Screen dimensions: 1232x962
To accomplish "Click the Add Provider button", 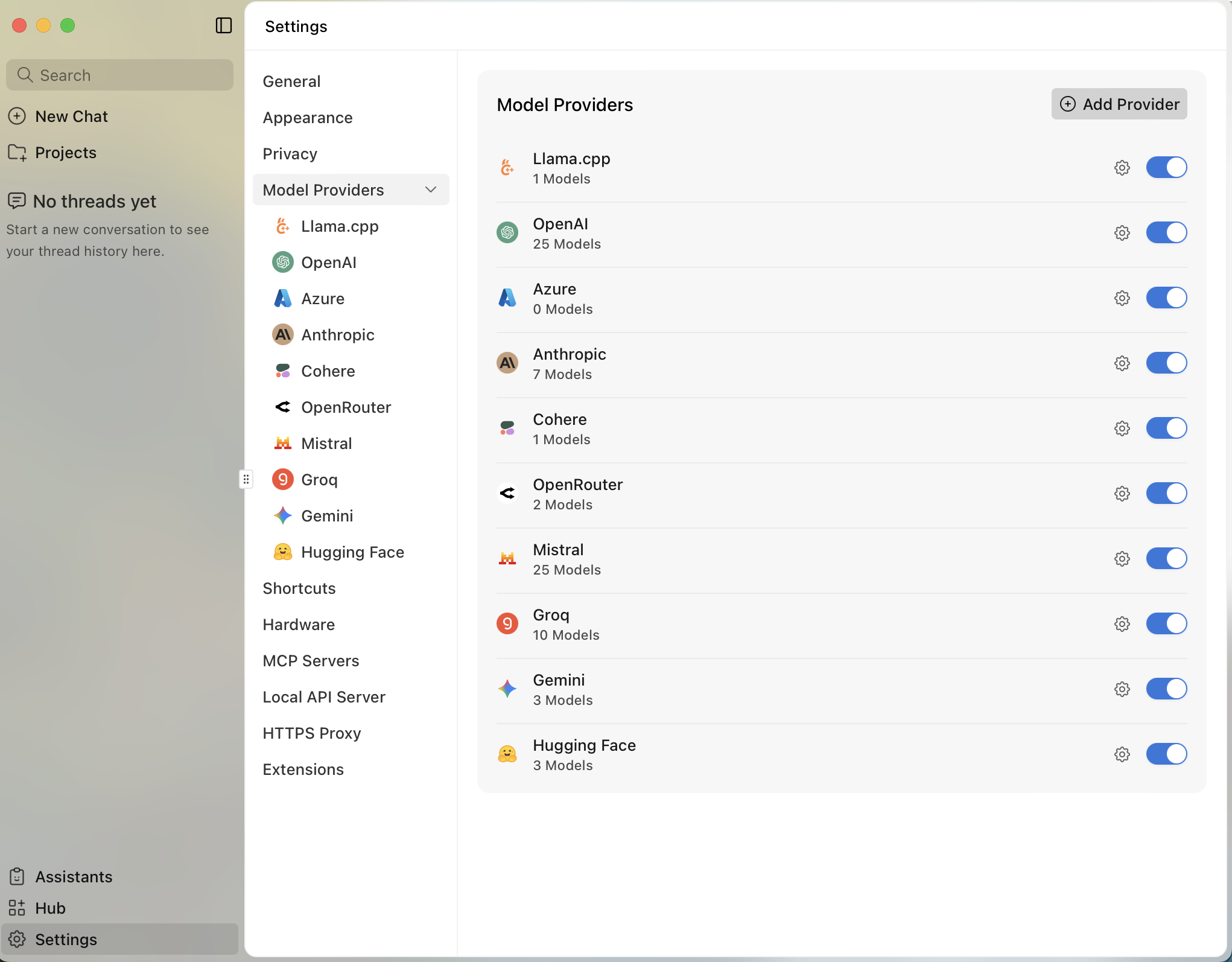I will click(x=1119, y=104).
